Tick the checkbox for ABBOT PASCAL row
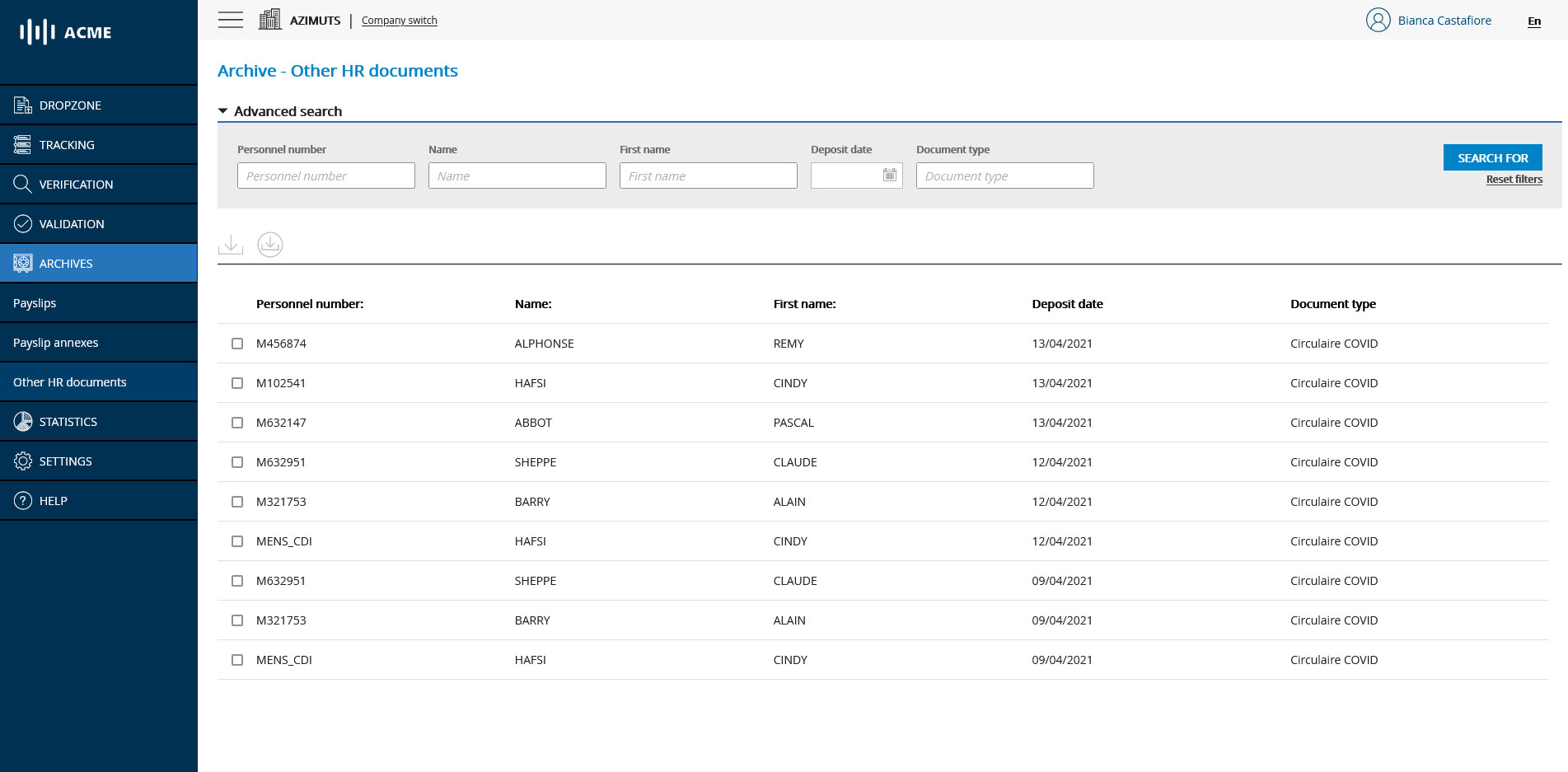Image resolution: width=1568 pixels, height=772 pixels. [x=237, y=423]
